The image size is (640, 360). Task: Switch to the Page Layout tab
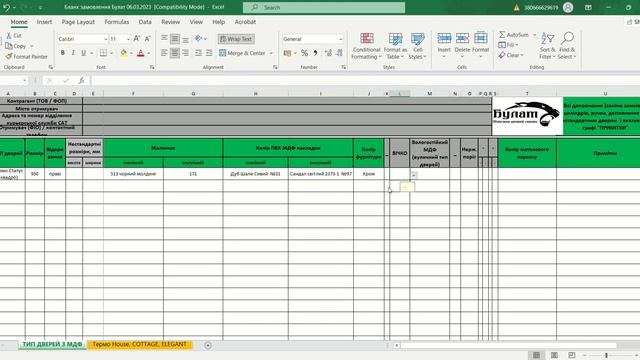click(78, 22)
